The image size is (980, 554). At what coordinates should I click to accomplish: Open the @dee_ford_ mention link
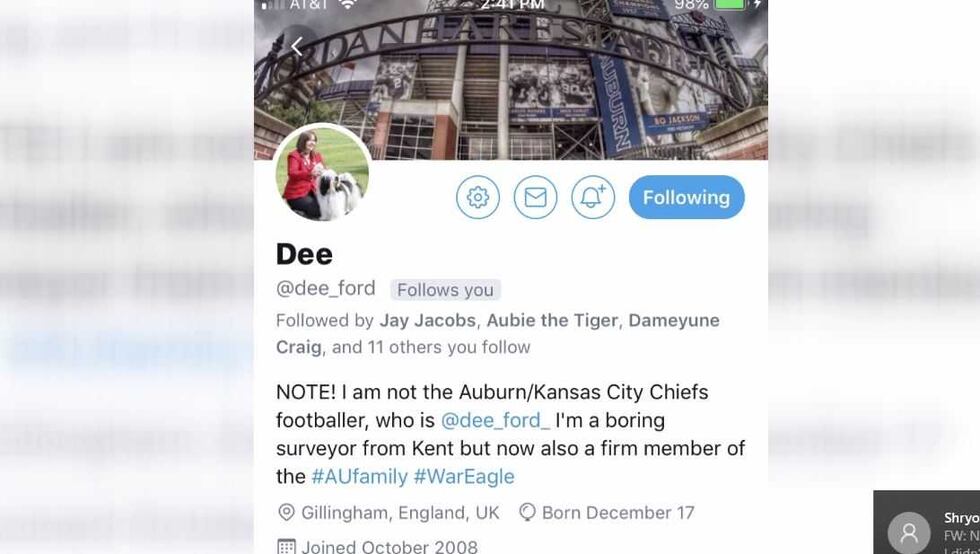(495, 420)
